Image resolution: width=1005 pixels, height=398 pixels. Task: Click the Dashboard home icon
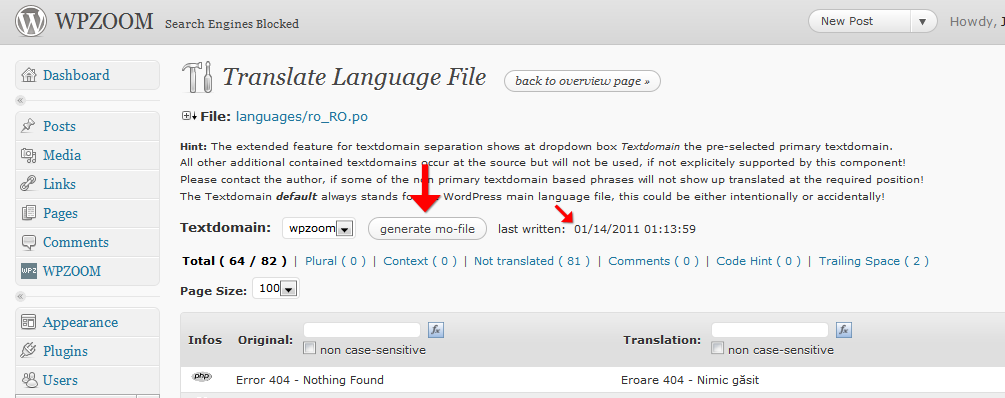click(29, 75)
